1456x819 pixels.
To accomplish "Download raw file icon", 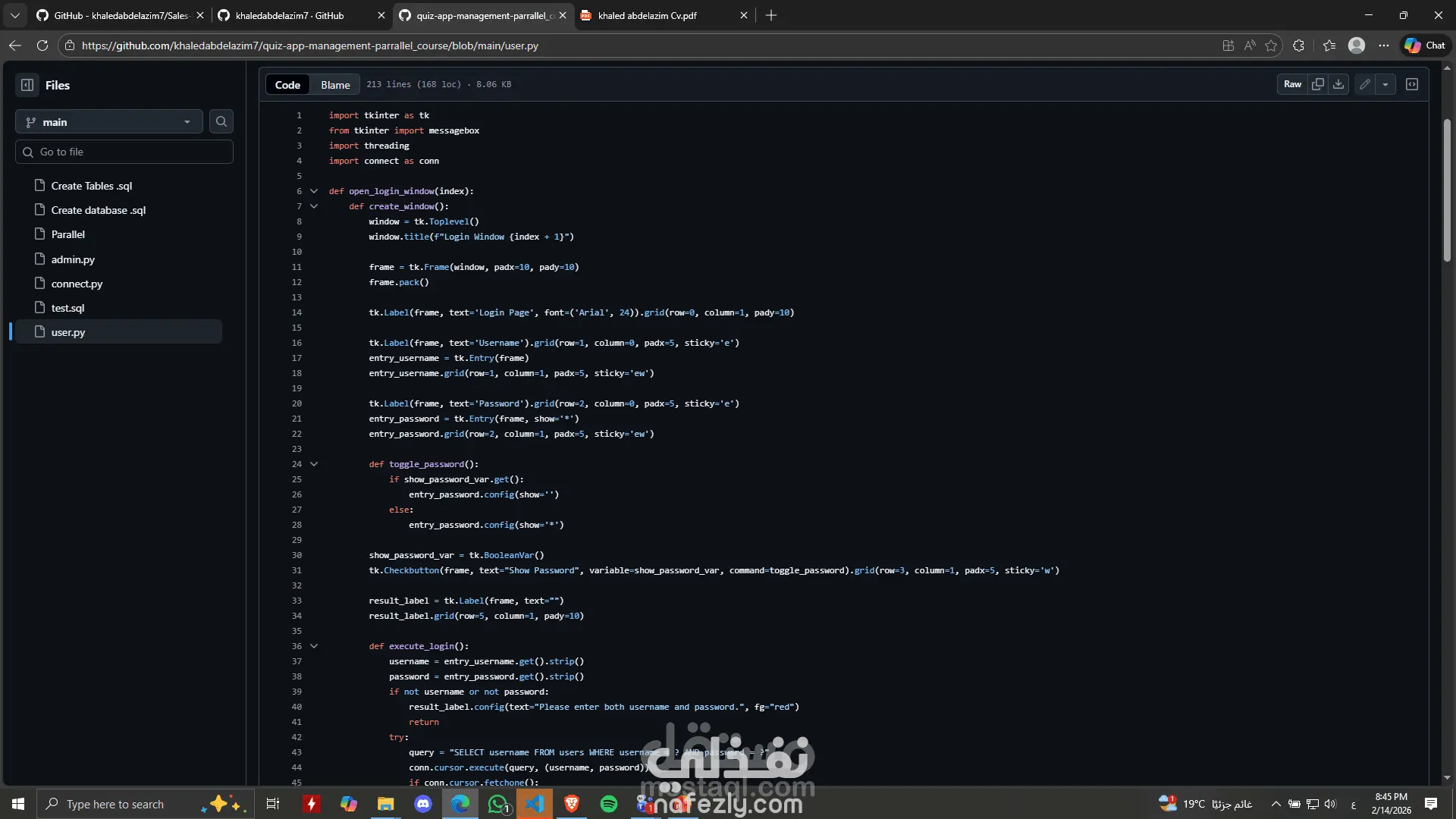I will [1338, 84].
